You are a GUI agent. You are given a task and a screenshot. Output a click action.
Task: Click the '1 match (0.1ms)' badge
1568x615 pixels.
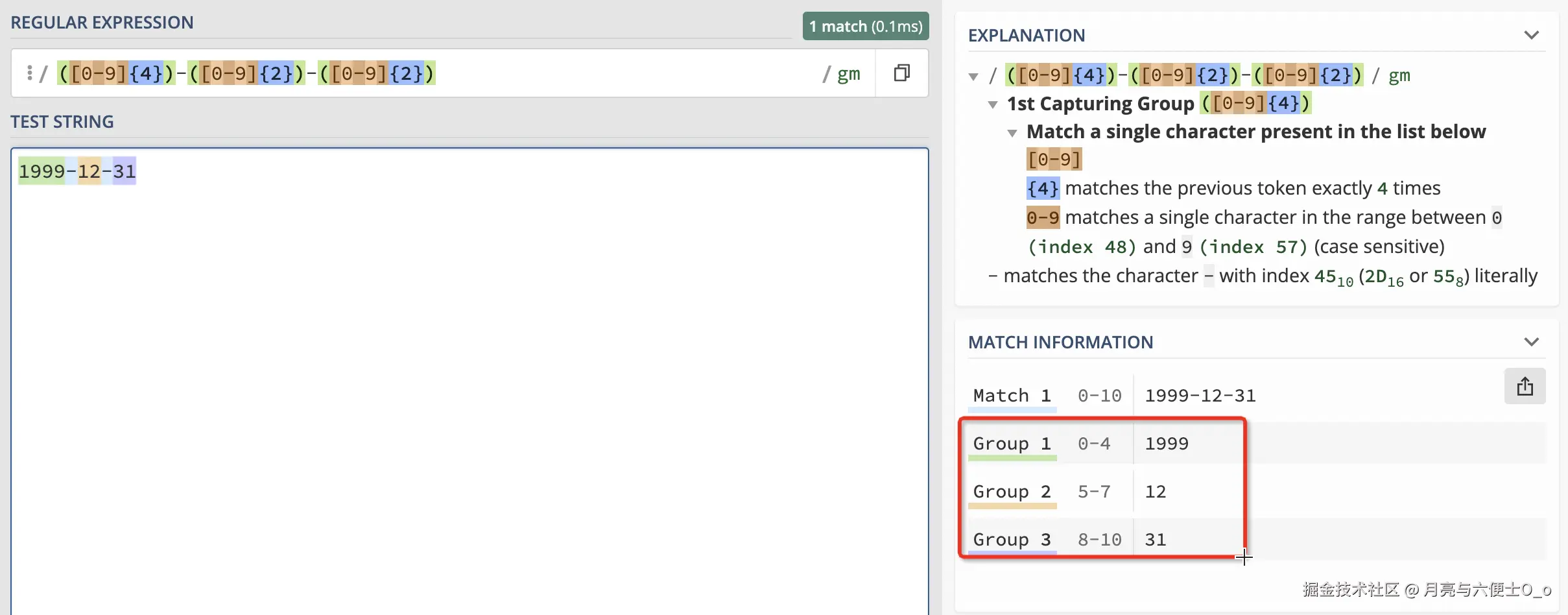865,27
